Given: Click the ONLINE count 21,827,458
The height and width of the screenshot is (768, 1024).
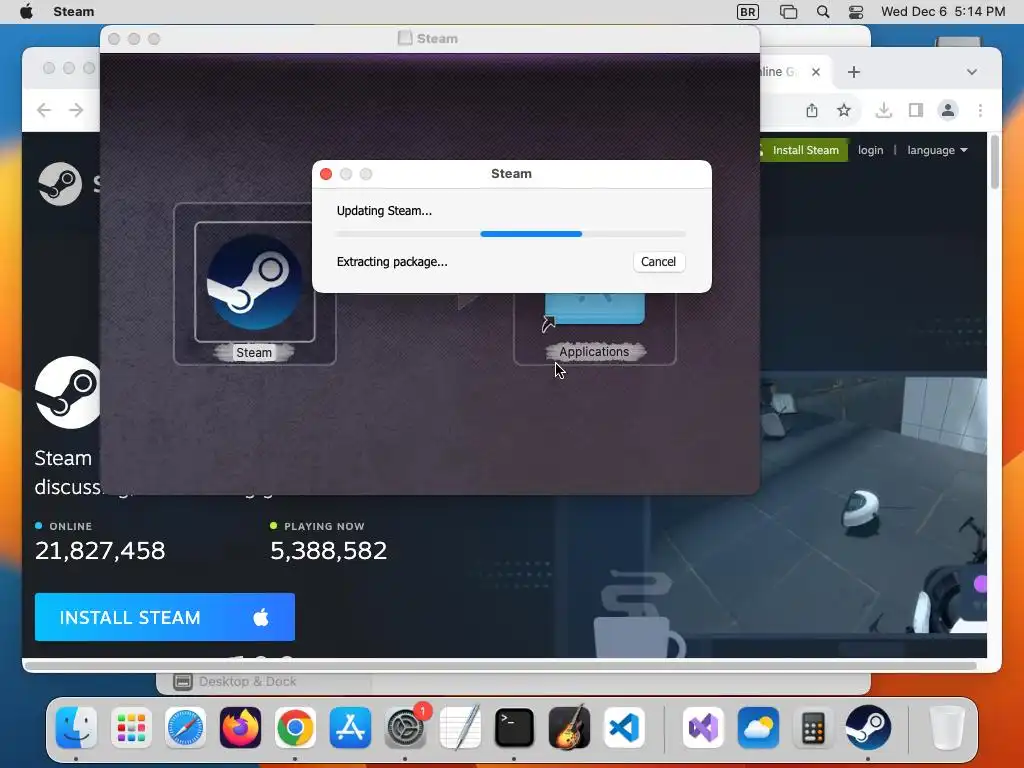Looking at the screenshot, I should (x=100, y=551).
